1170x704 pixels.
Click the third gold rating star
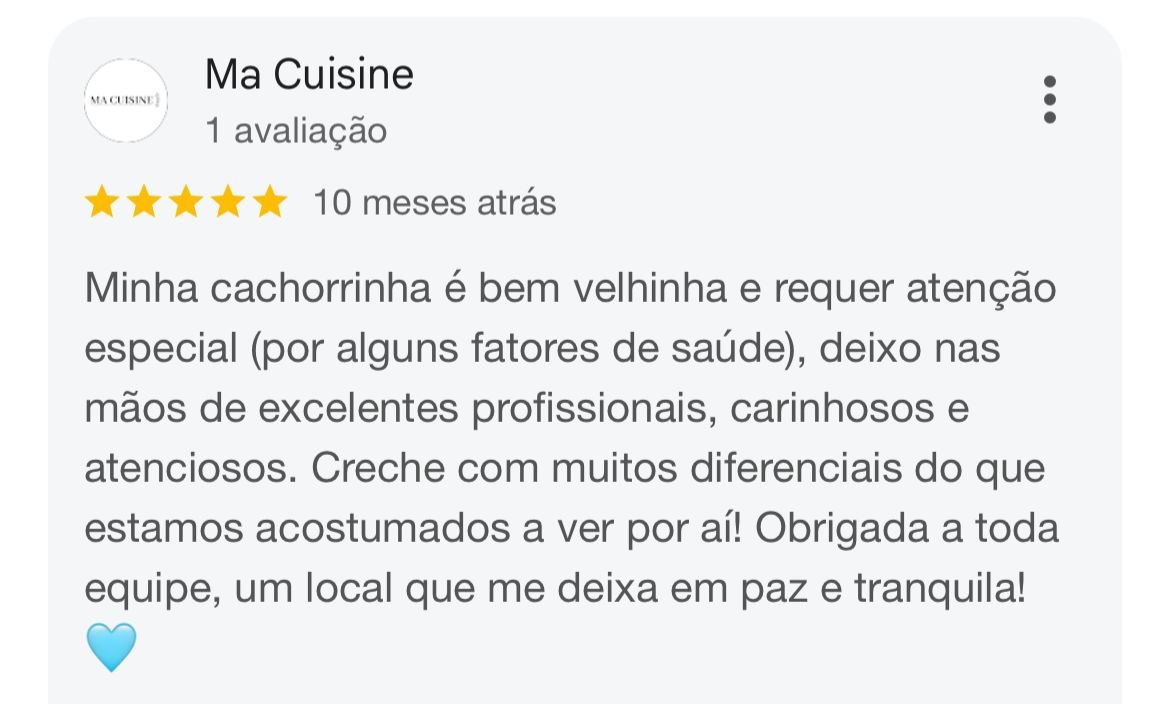tap(186, 203)
